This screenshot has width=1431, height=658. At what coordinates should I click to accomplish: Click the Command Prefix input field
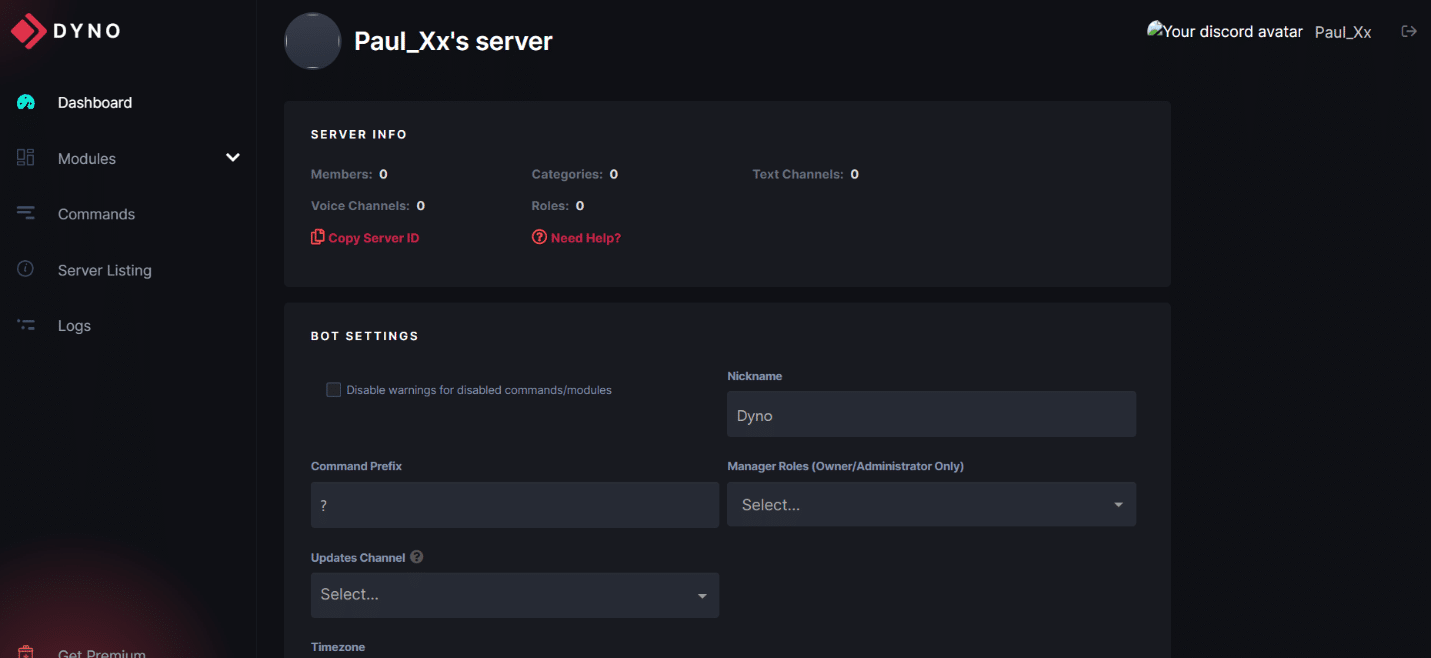515,505
